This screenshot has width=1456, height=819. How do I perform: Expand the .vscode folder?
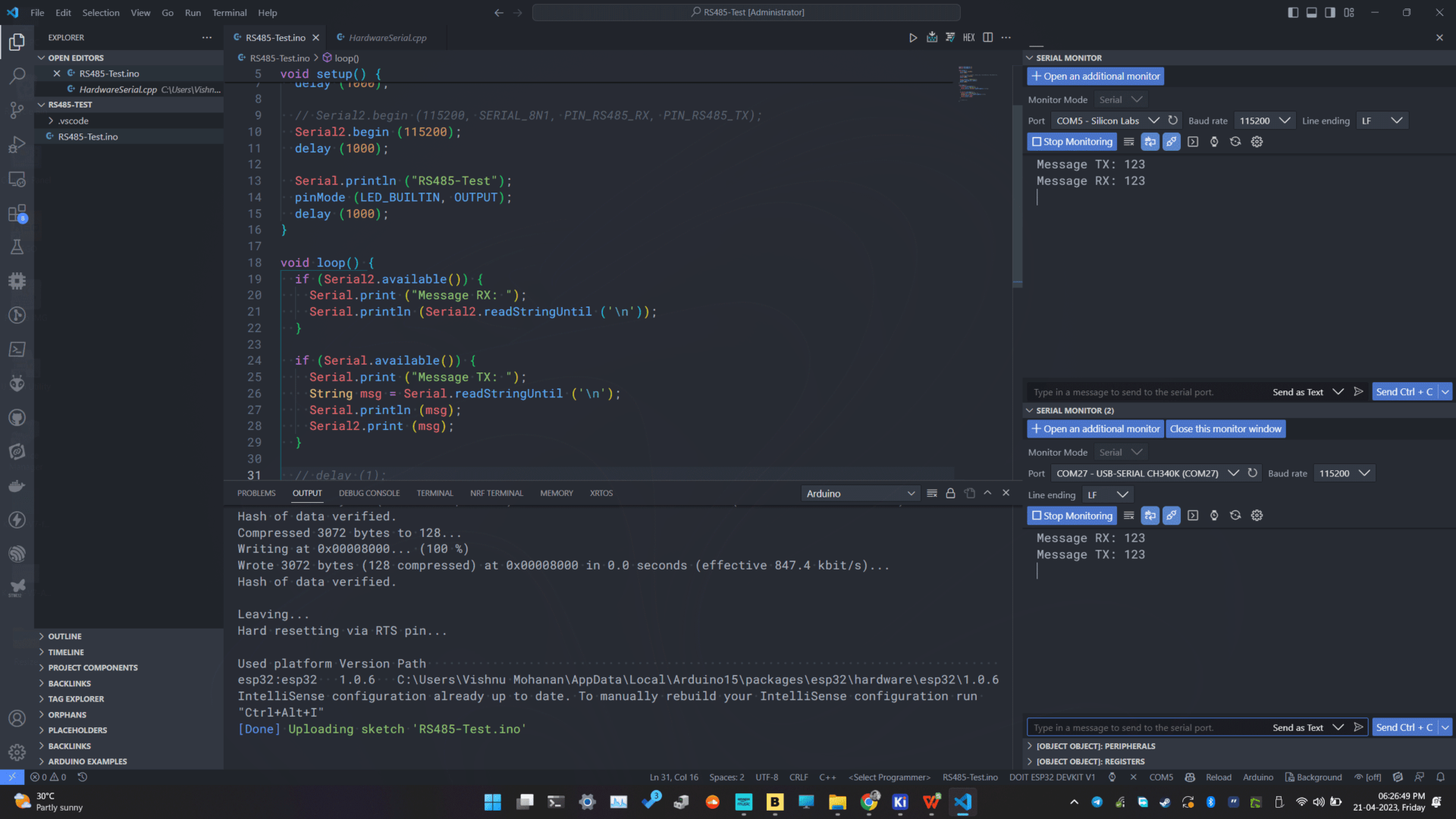[74, 121]
